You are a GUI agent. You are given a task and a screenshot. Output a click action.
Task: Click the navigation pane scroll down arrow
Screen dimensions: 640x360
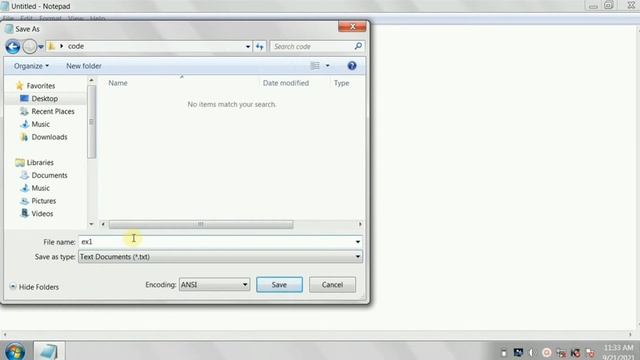tap(91, 224)
